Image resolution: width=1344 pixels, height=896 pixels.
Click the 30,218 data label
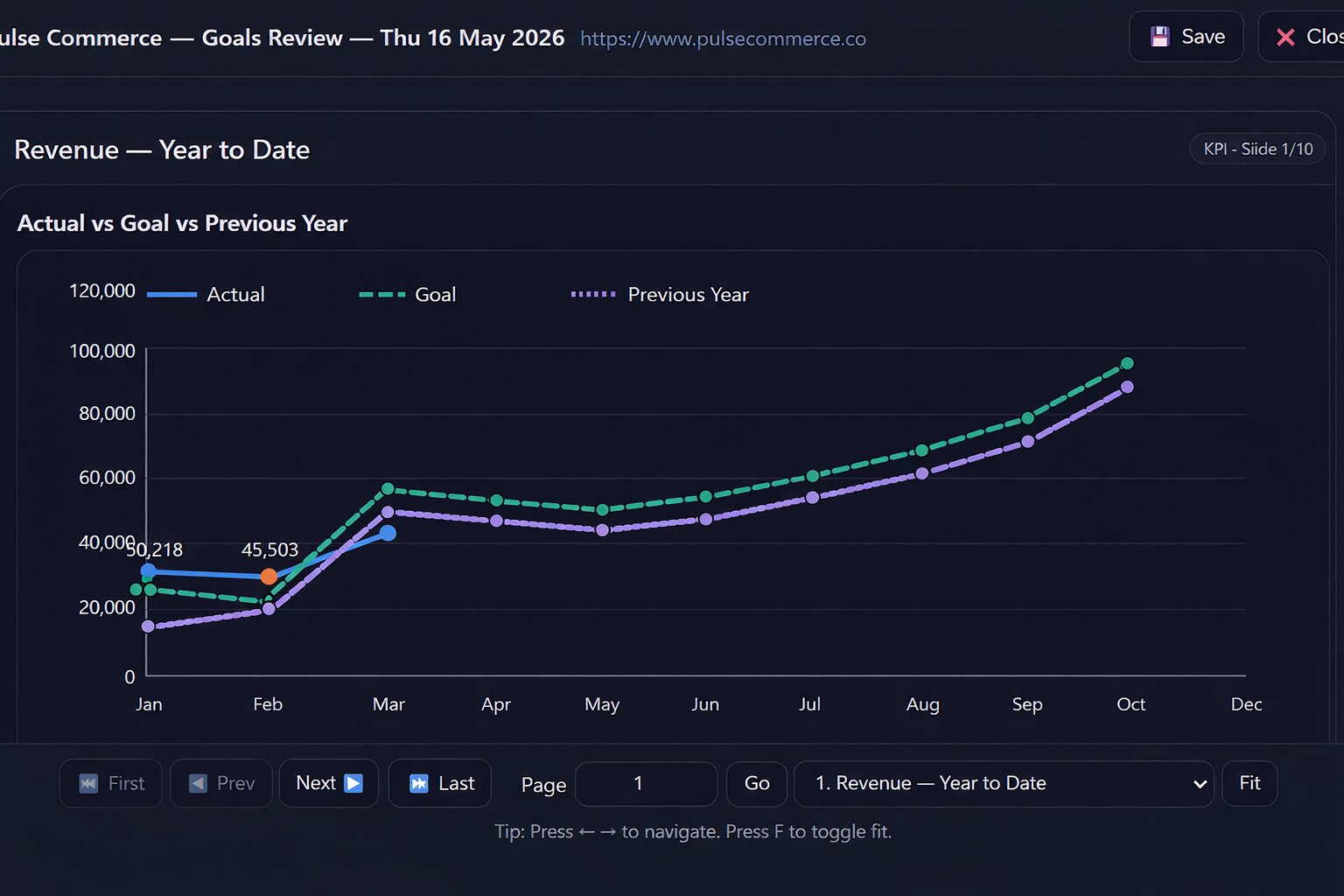(x=155, y=549)
